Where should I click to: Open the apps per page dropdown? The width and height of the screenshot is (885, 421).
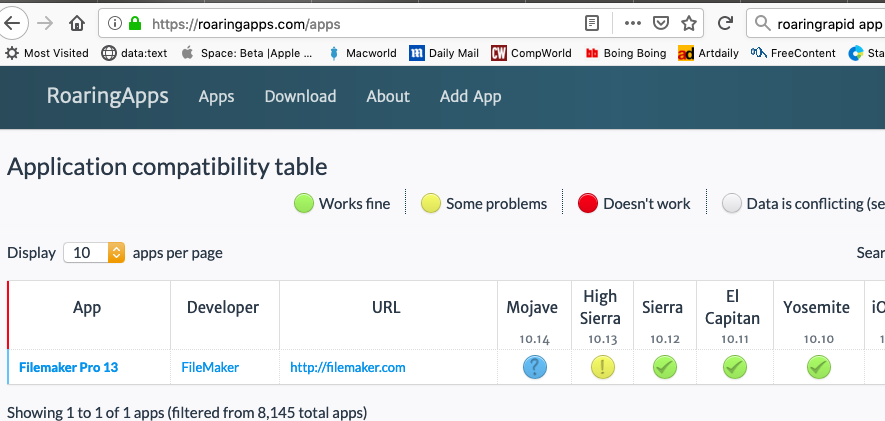[x=94, y=253]
